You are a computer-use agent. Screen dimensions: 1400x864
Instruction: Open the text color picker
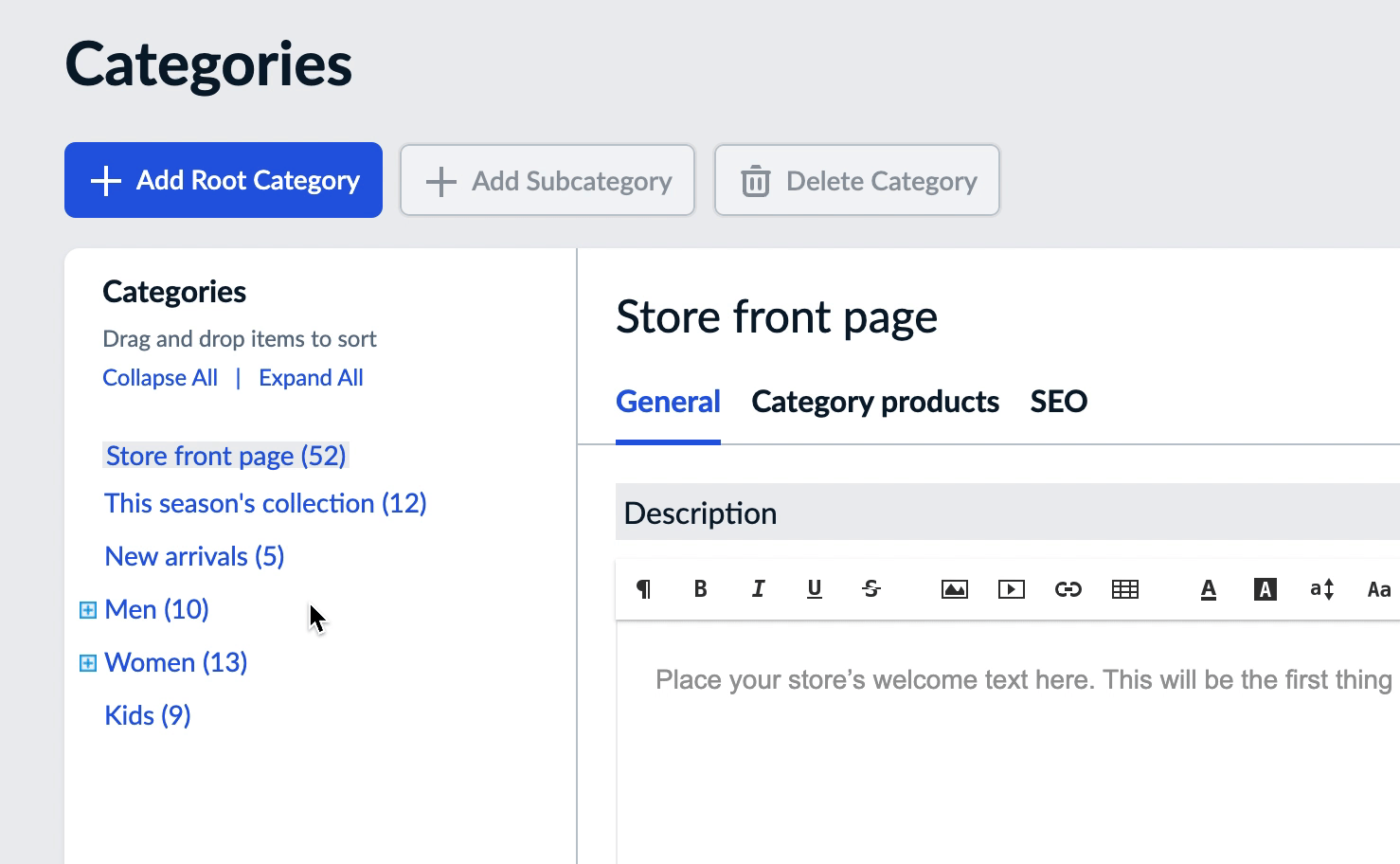tap(1208, 588)
